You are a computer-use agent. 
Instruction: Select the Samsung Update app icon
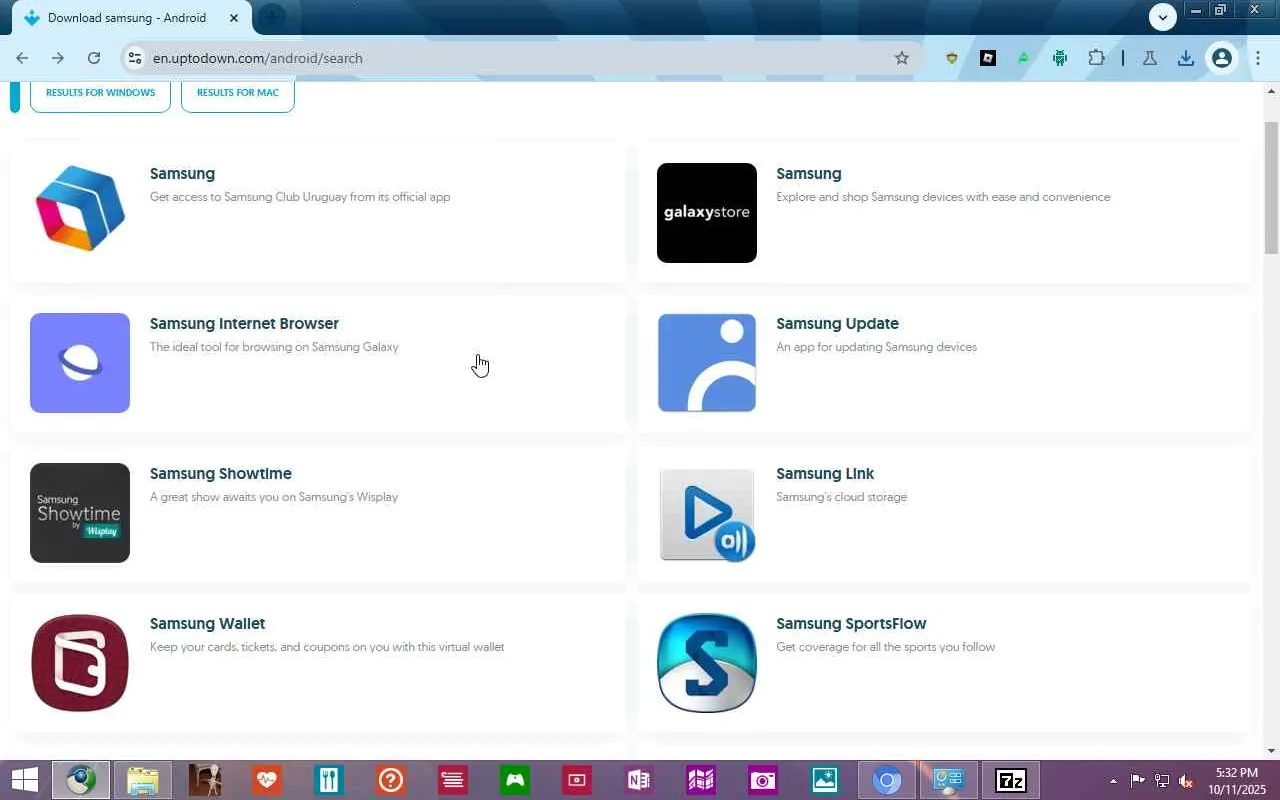[x=707, y=363]
